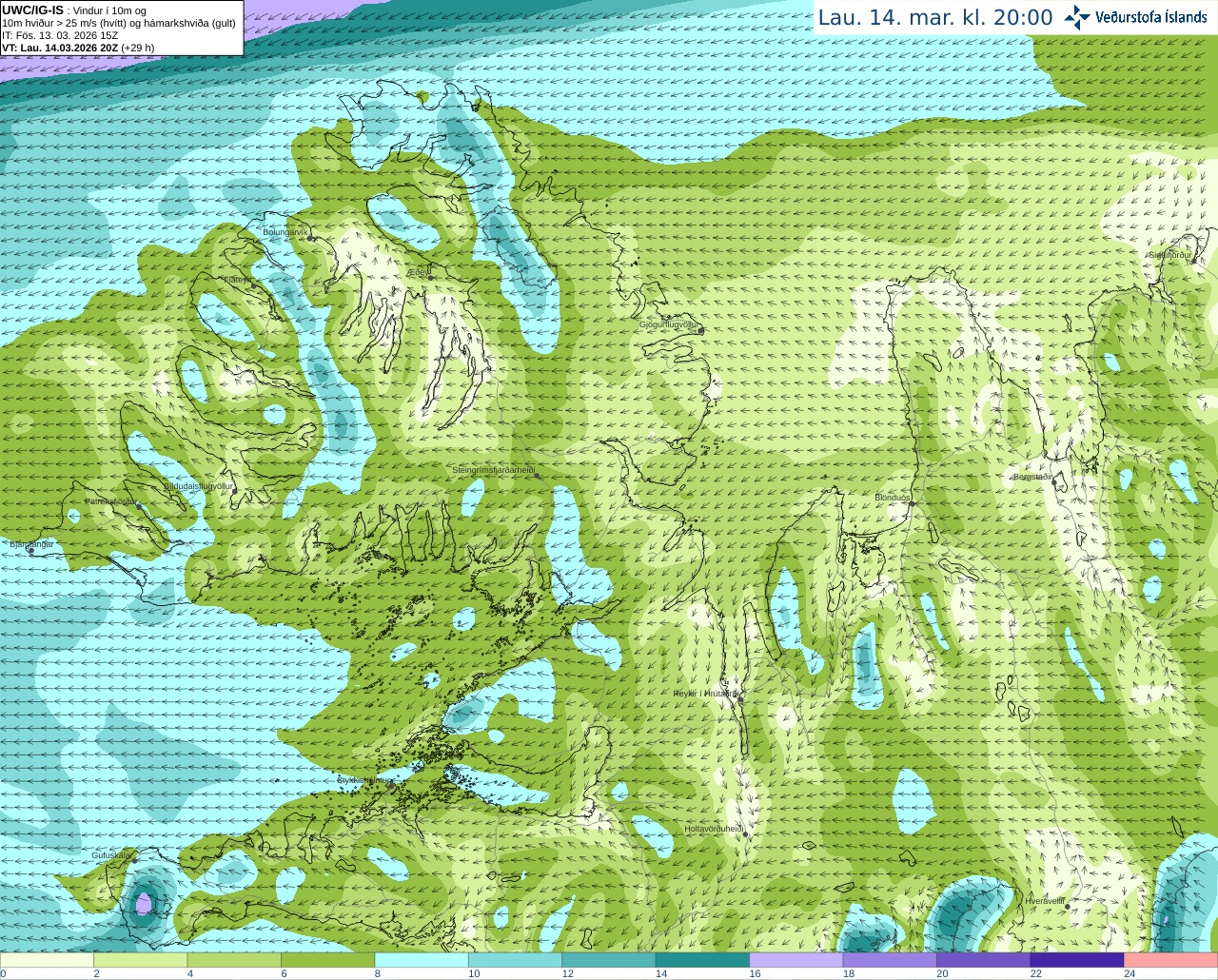1218x980 pixels.
Task: Click the '10m hviður > 25 m/s' legend description line
Action: coord(119,23)
